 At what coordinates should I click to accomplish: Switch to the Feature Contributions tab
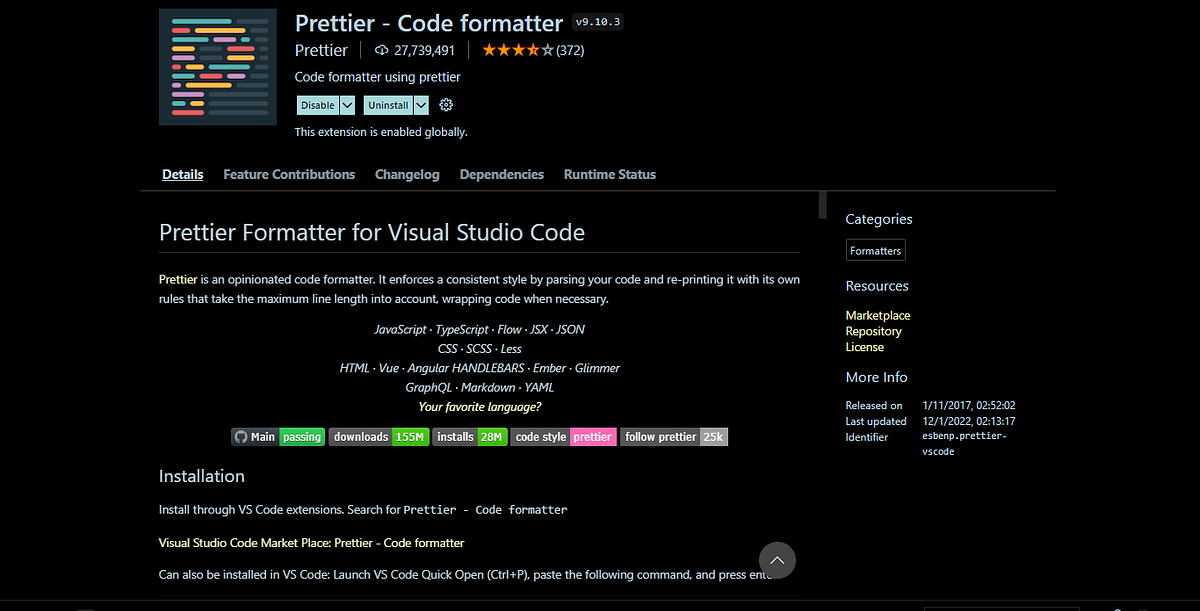[x=289, y=174]
